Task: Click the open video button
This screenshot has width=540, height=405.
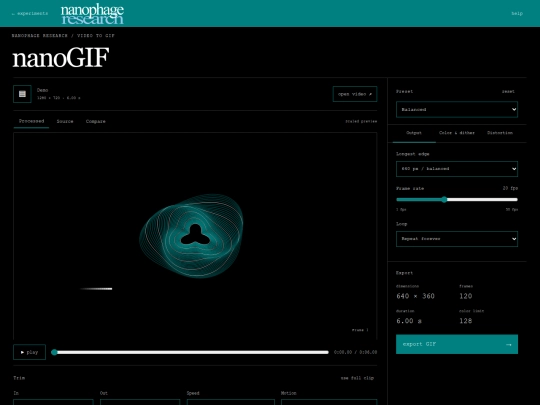Action: pyautogui.click(x=355, y=94)
